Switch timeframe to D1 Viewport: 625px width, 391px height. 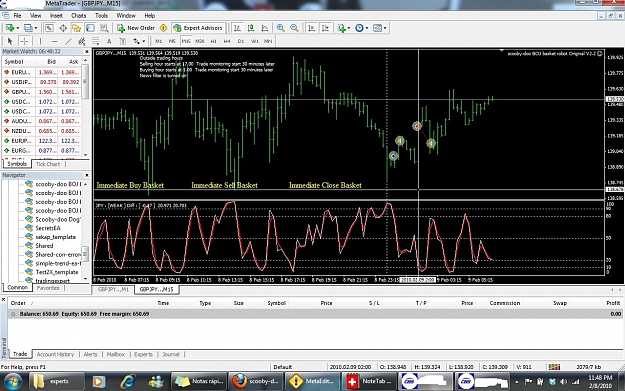pos(241,41)
